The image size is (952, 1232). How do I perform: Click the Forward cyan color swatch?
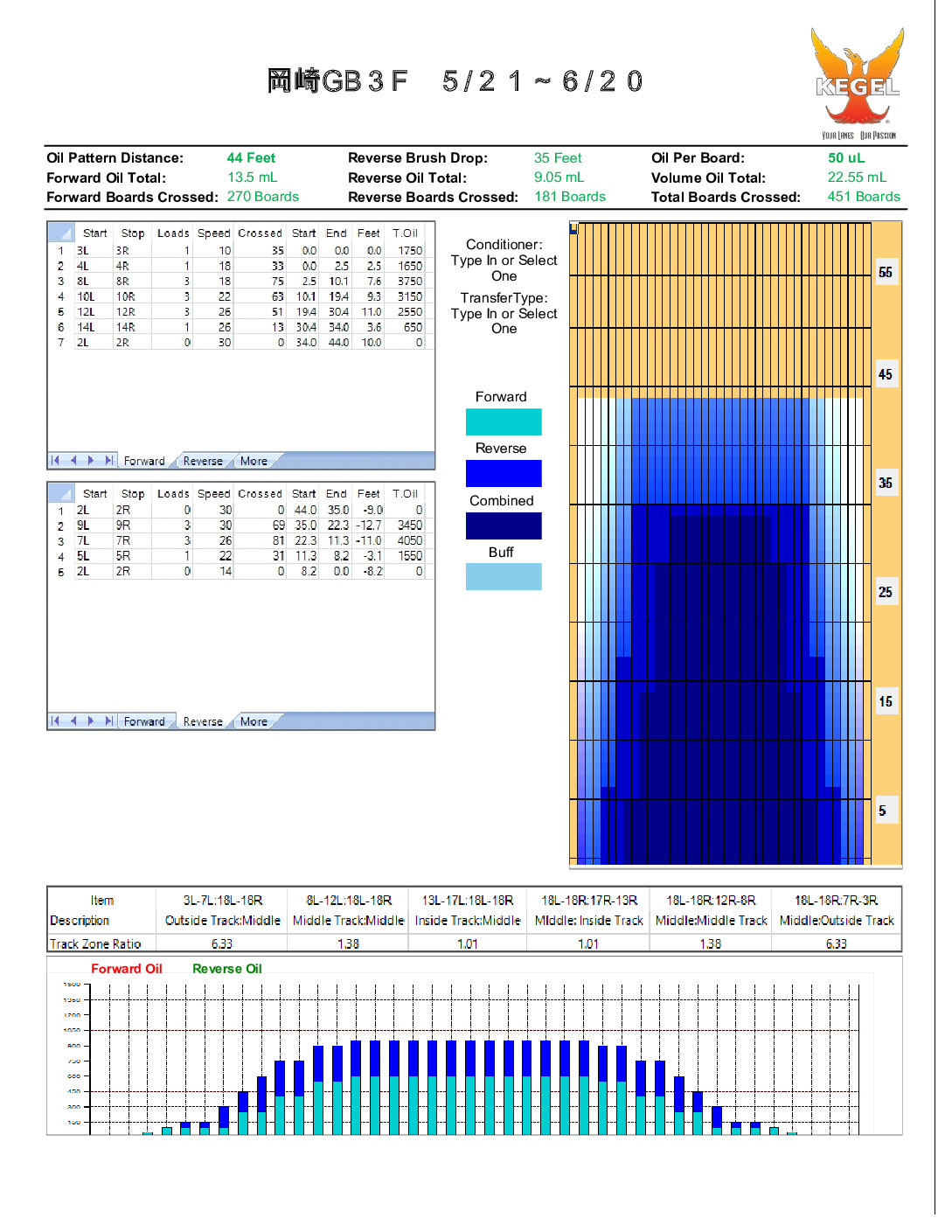pyautogui.click(x=504, y=421)
